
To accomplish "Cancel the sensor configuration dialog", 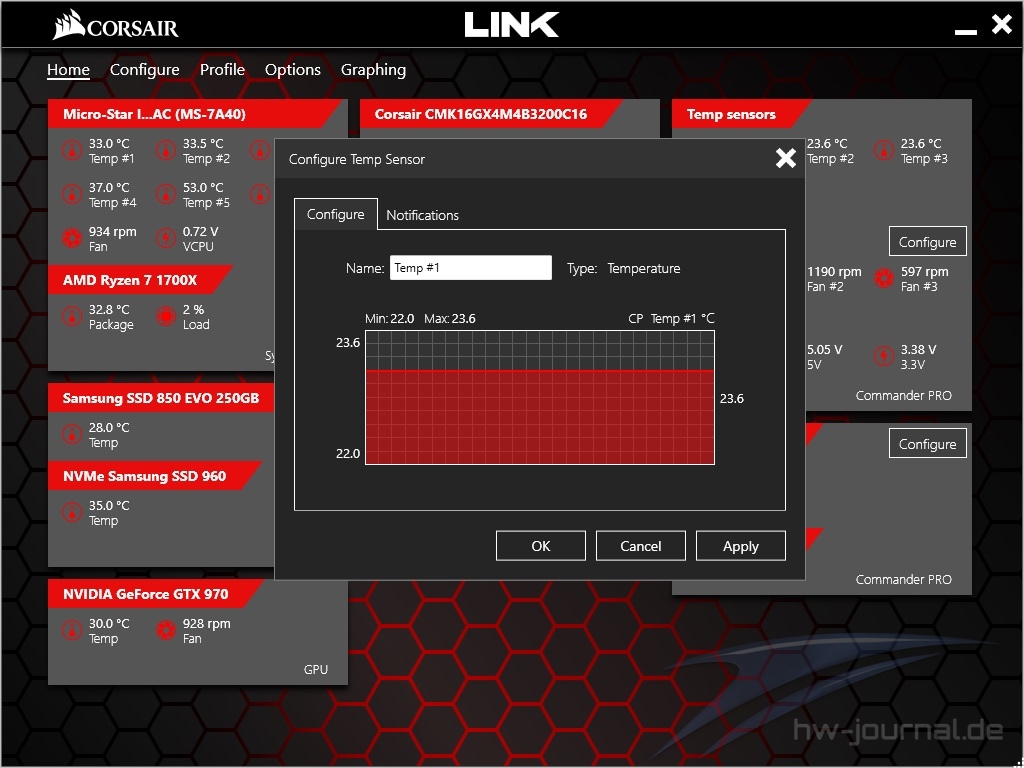I will coord(640,546).
